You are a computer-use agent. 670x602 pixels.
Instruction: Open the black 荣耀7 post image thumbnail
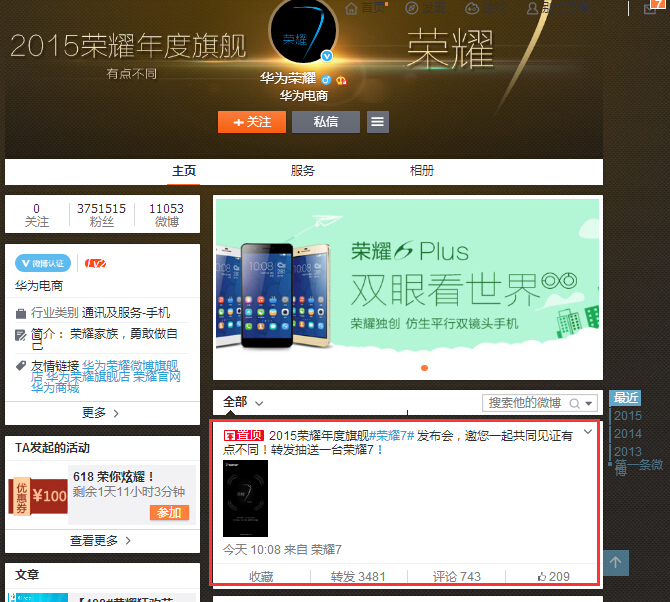(245, 498)
